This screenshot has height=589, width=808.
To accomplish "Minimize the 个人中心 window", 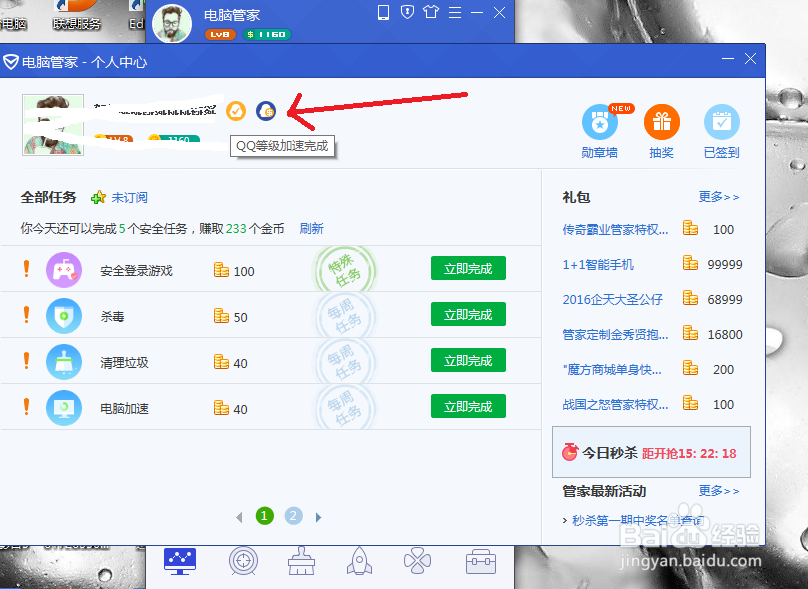I will point(728,59).
